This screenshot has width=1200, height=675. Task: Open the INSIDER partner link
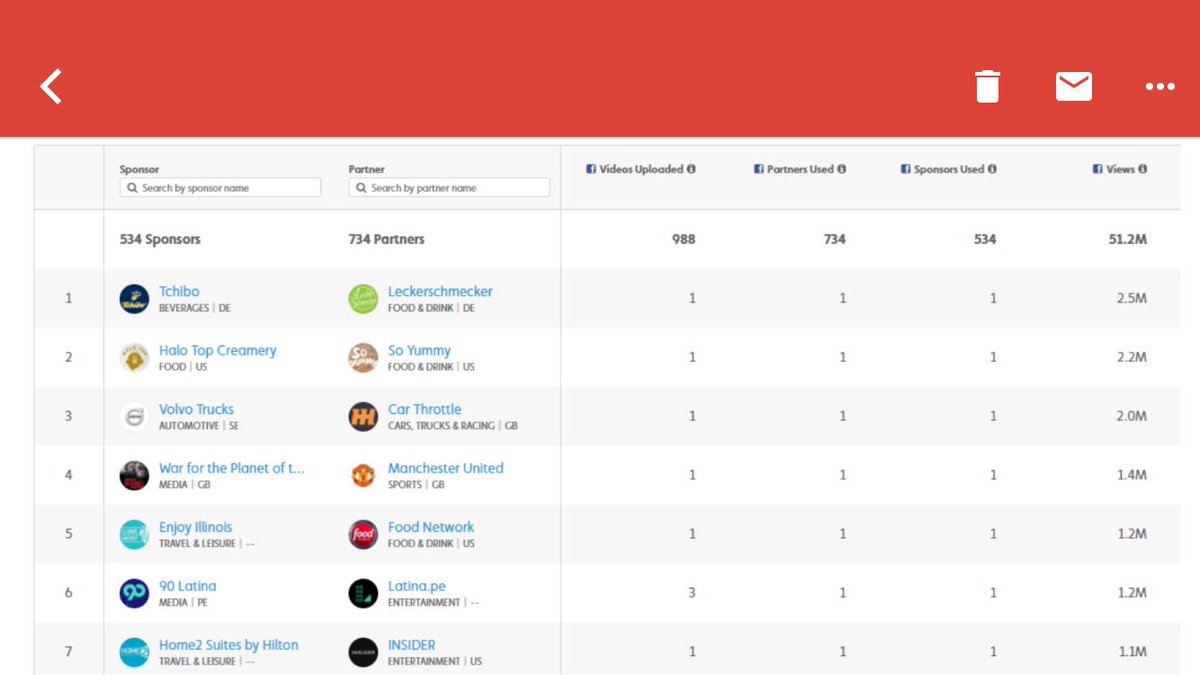pyautogui.click(x=412, y=645)
